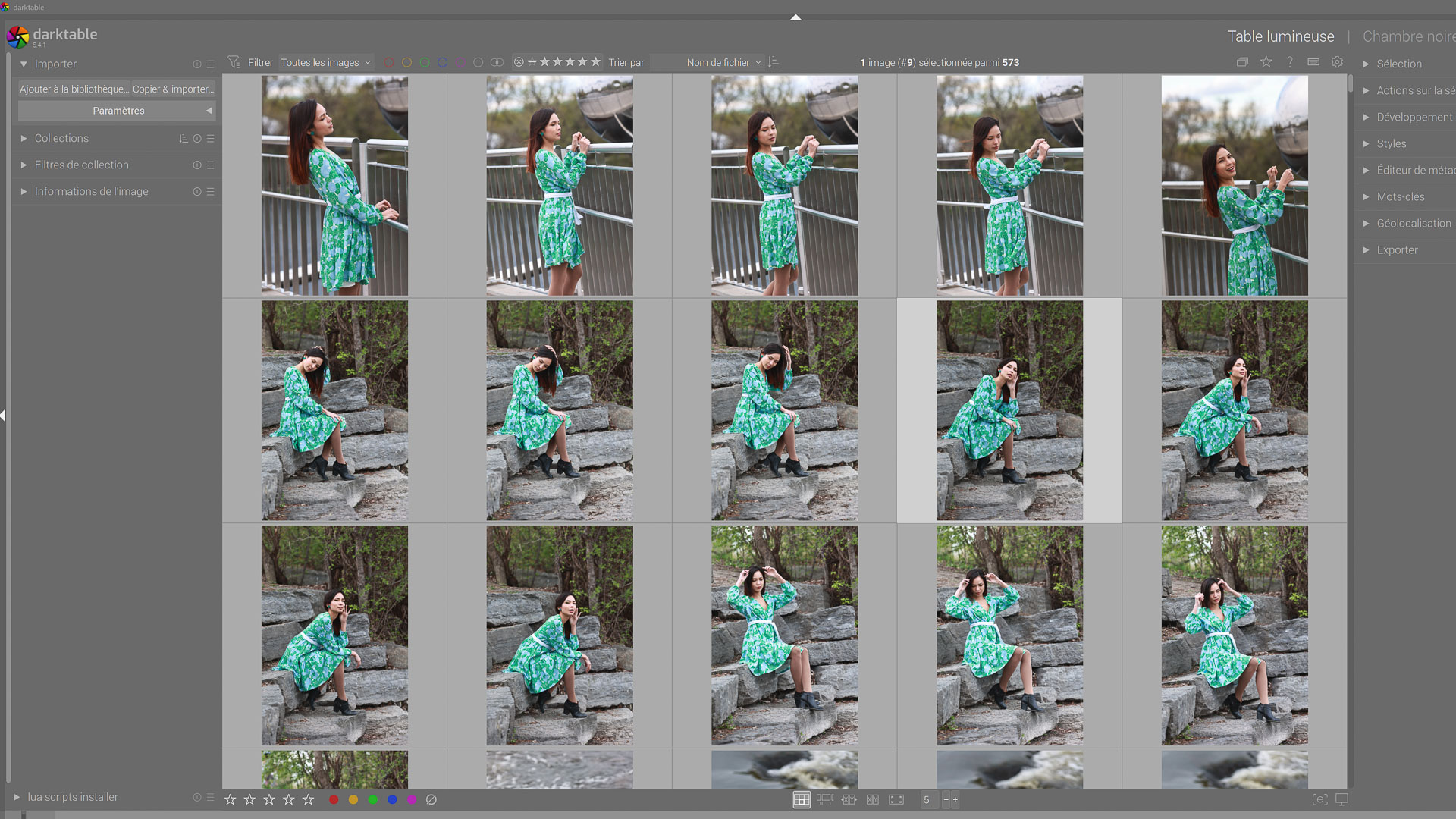1456x819 pixels.
Task: Decrease thumbnails per row with minus
Action: (x=946, y=799)
